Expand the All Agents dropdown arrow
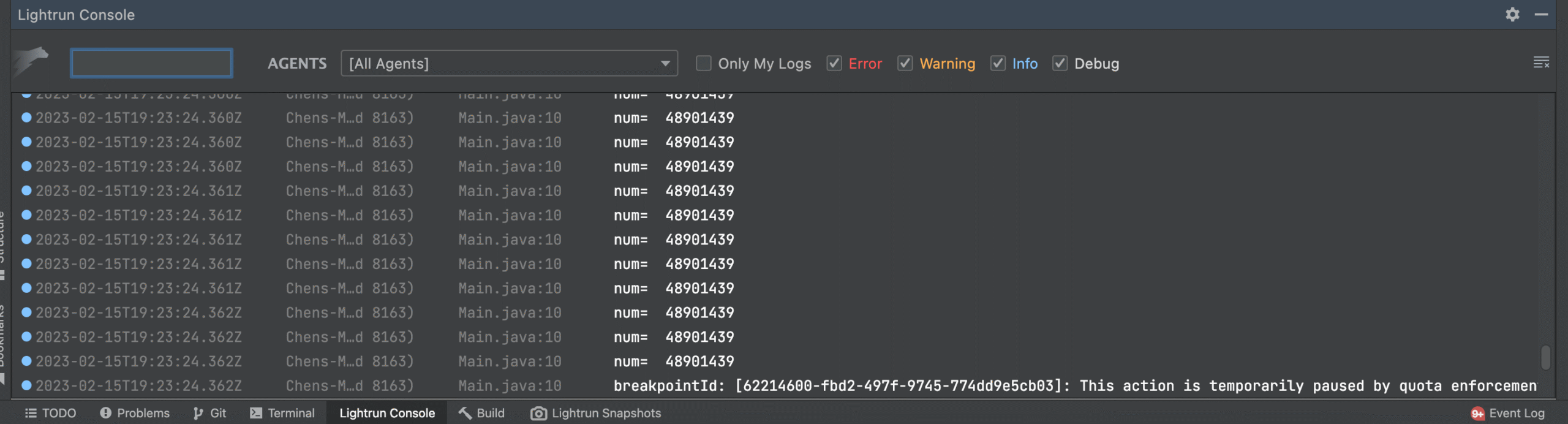1568x424 pixels. (665, 64)
